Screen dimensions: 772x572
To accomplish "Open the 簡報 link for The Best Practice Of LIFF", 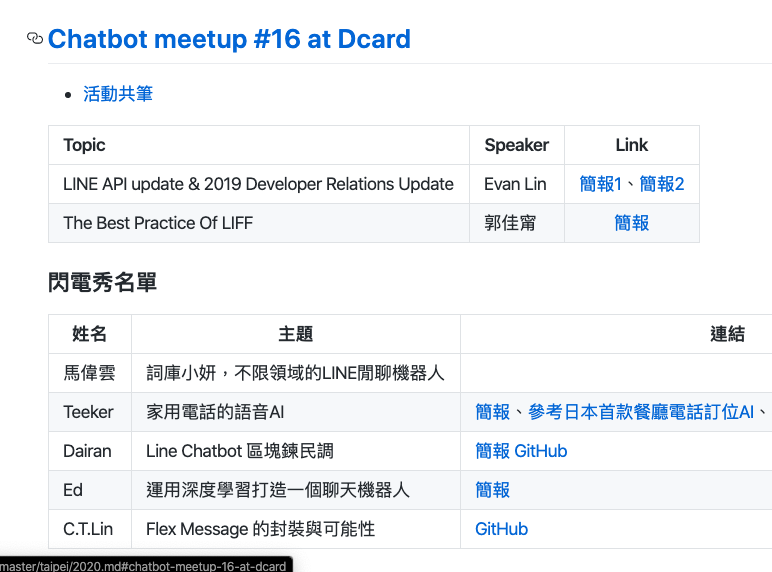I will coord(632,223).
